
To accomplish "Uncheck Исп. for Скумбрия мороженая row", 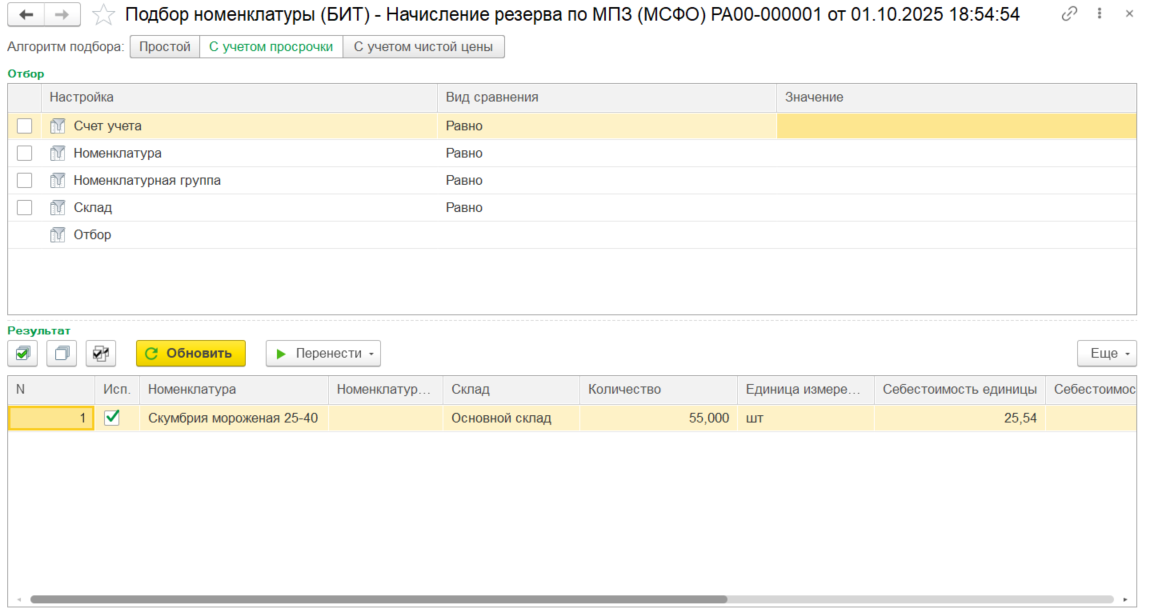I will click(112, 418).
